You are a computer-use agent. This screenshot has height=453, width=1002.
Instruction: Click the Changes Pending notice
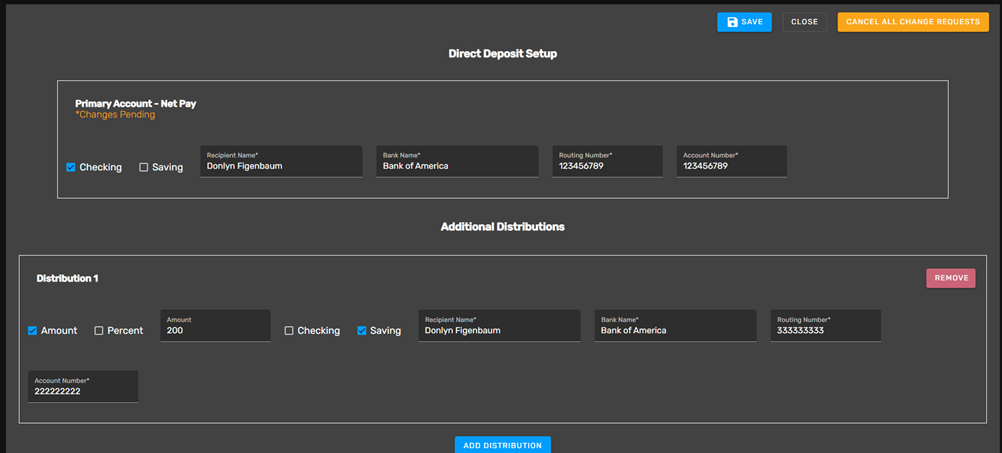115,115
